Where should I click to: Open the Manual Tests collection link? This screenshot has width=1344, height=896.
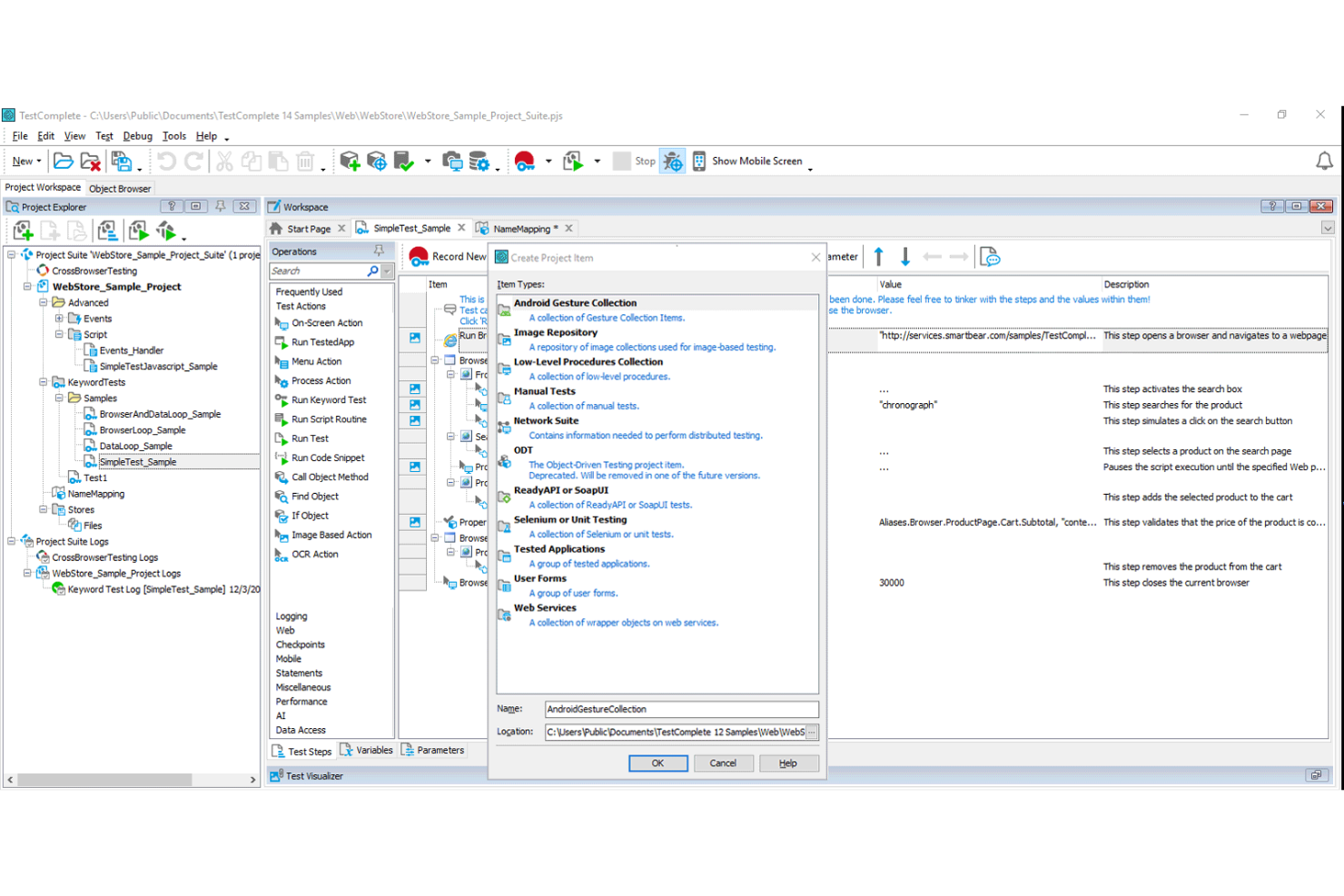[x=584, y=406]
